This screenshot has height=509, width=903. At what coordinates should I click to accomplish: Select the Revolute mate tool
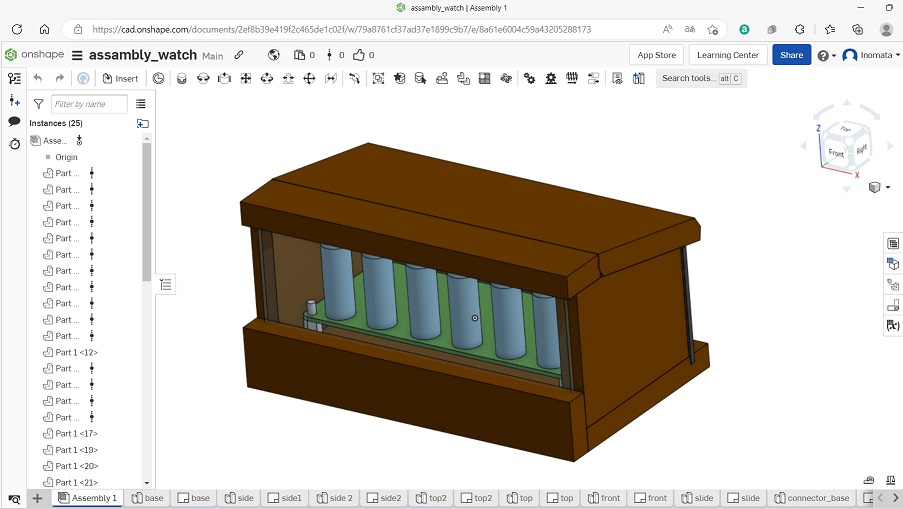(x=203, y=78)
